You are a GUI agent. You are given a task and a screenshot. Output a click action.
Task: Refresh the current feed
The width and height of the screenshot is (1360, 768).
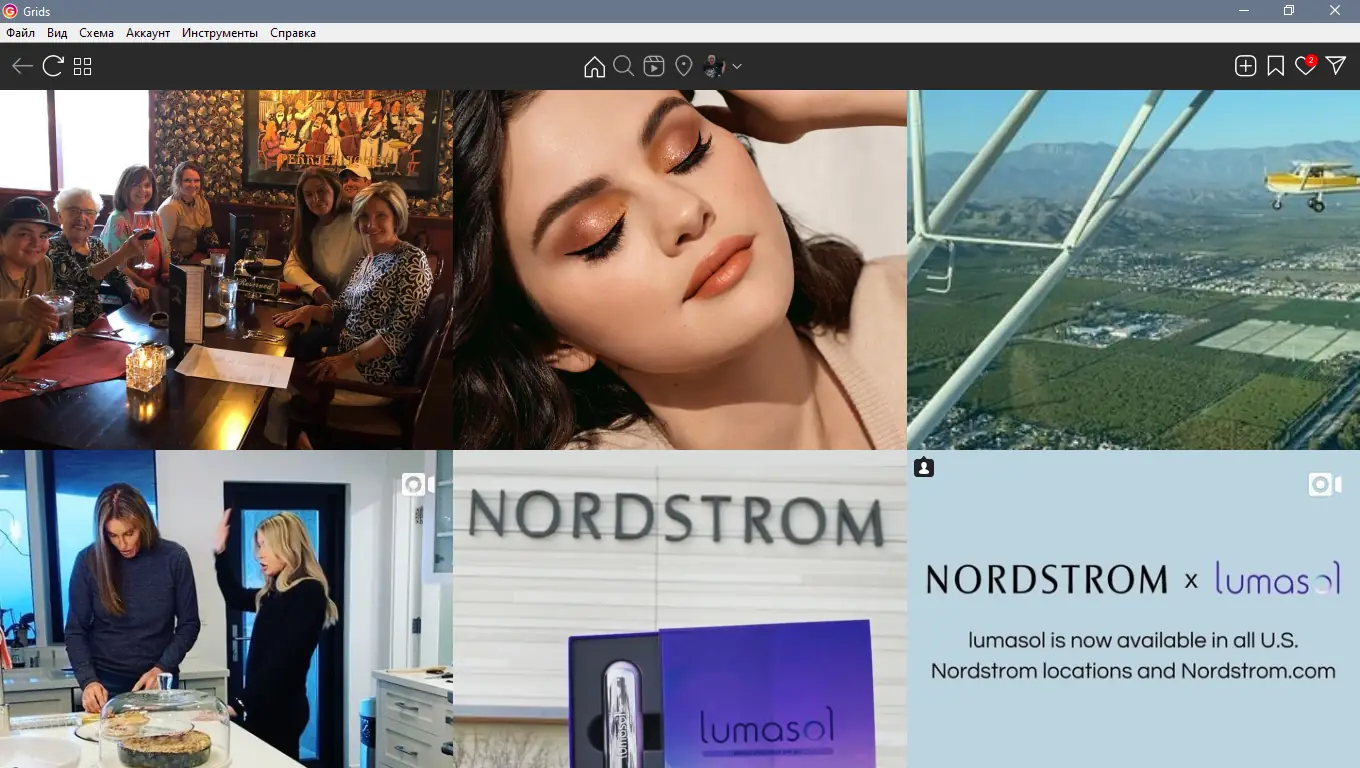(51, 65)
